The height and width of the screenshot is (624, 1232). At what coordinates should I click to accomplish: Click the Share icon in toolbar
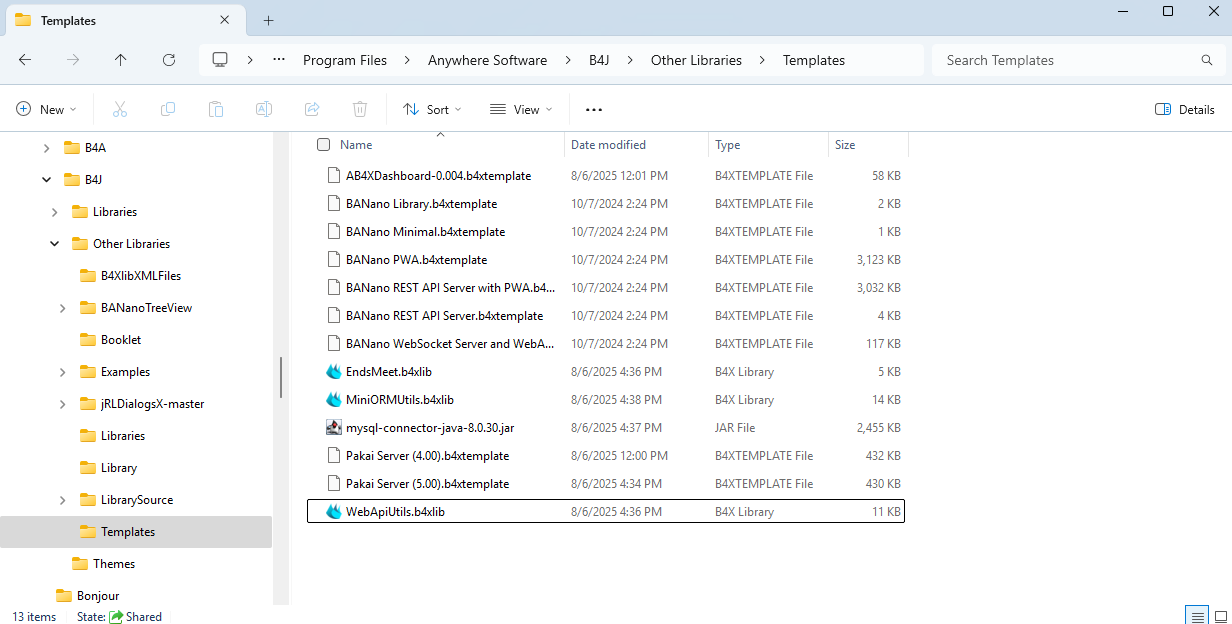tap(312, 109)
